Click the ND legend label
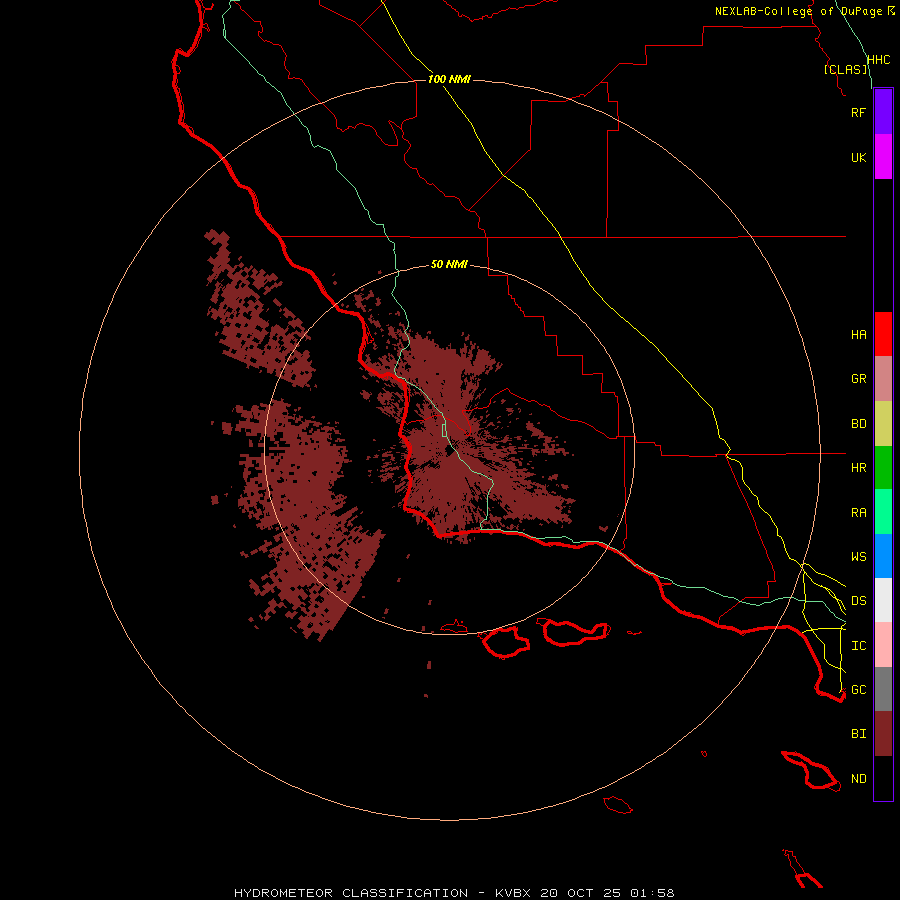The width and height of the screenshot is (900, 900). click(858, 779)
